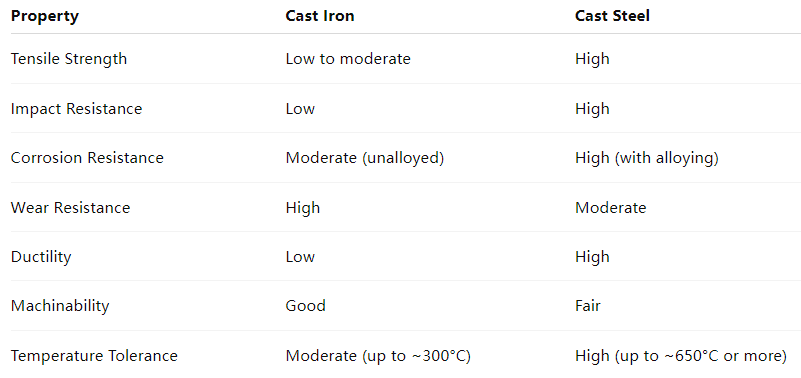The image size is (801, 378).
Task: Click the Corrosion Resistance cell
Action: point(87,158)
